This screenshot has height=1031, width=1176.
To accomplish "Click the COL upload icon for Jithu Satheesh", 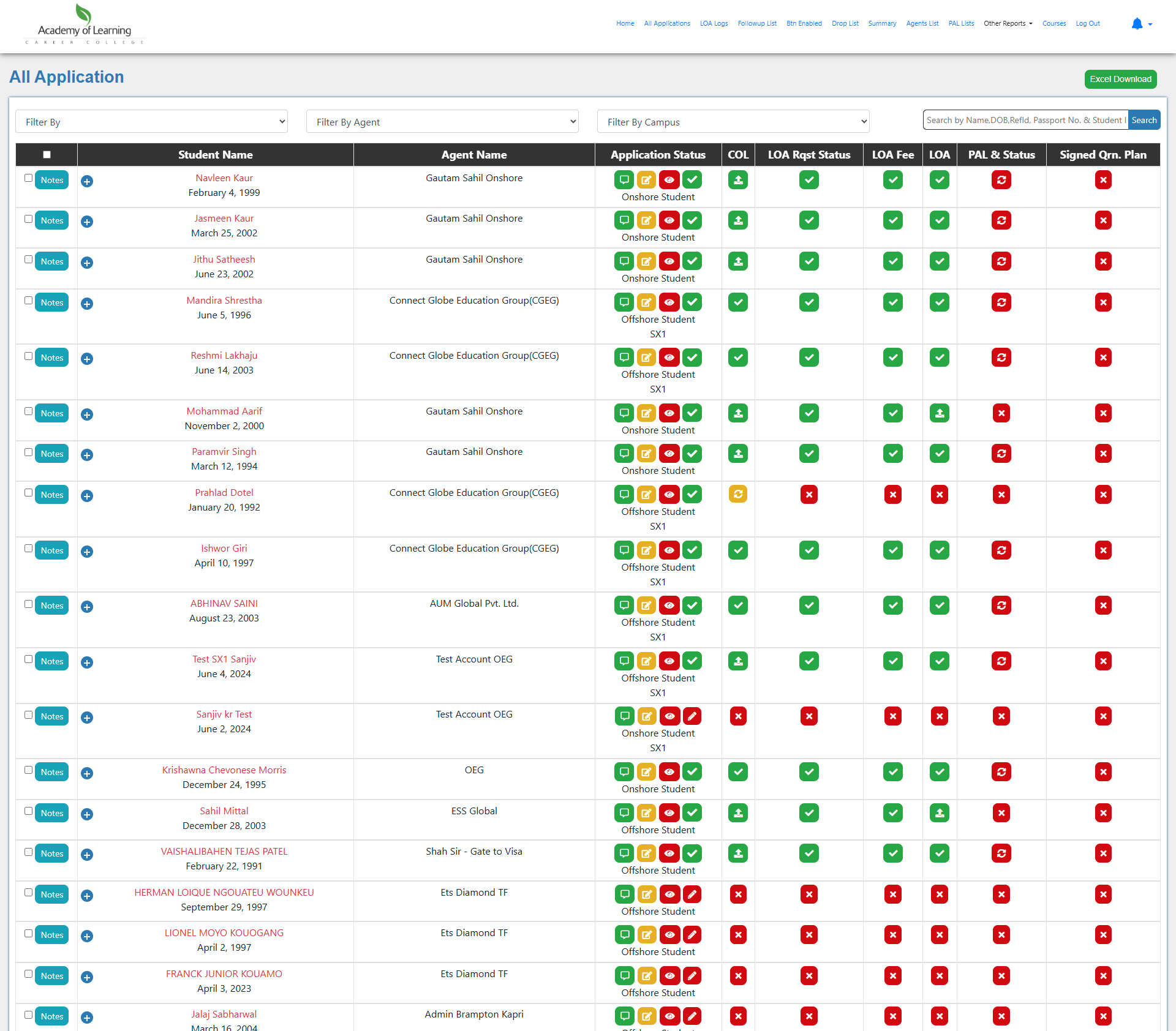I will click(738, 261).
